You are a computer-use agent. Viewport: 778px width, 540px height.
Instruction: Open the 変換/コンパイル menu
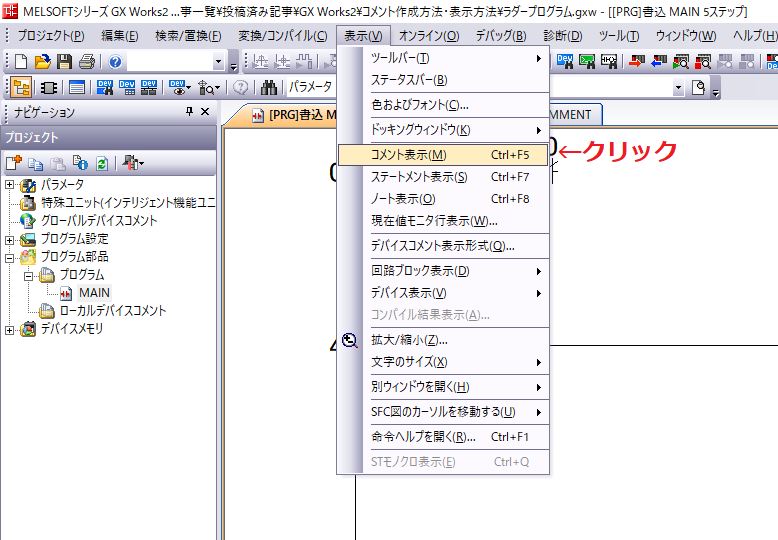click(283, 36)
